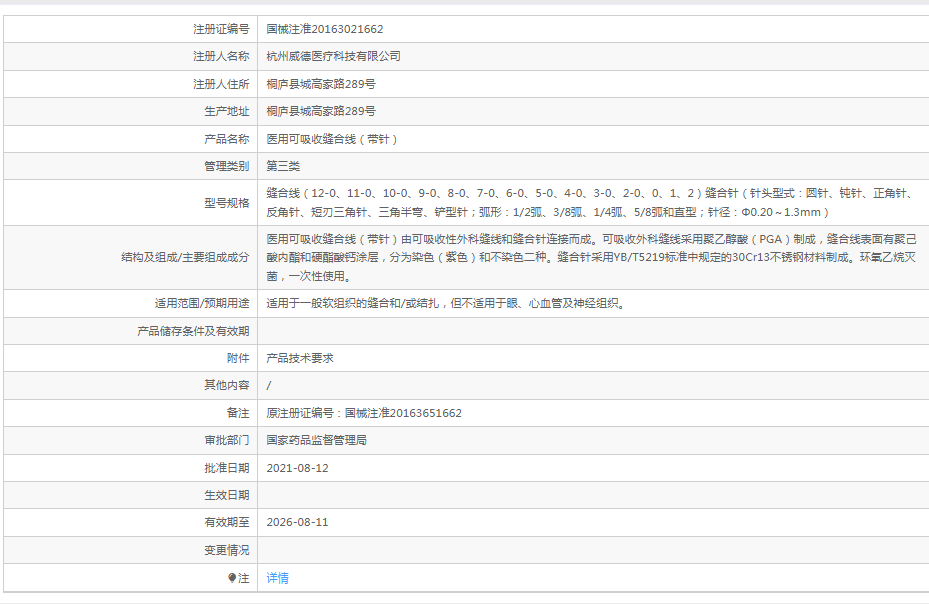Click expiry date 2026-08-11
This screenshot has width=929, height=604.
(297, 523)
